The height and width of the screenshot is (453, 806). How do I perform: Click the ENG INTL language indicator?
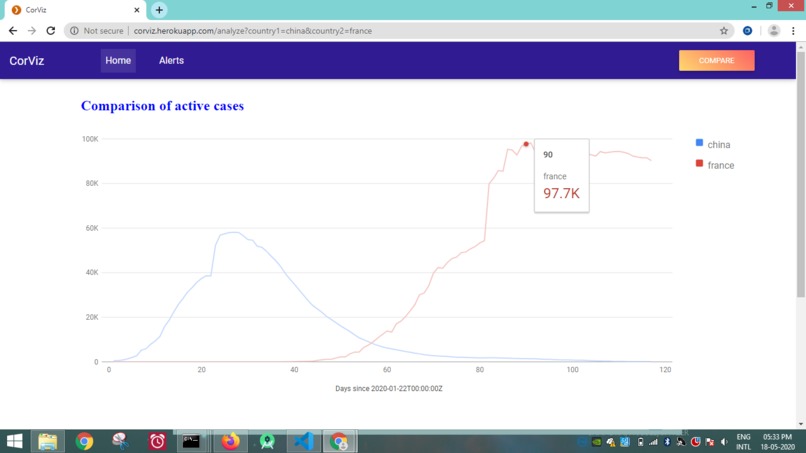[x=743, y=442]
